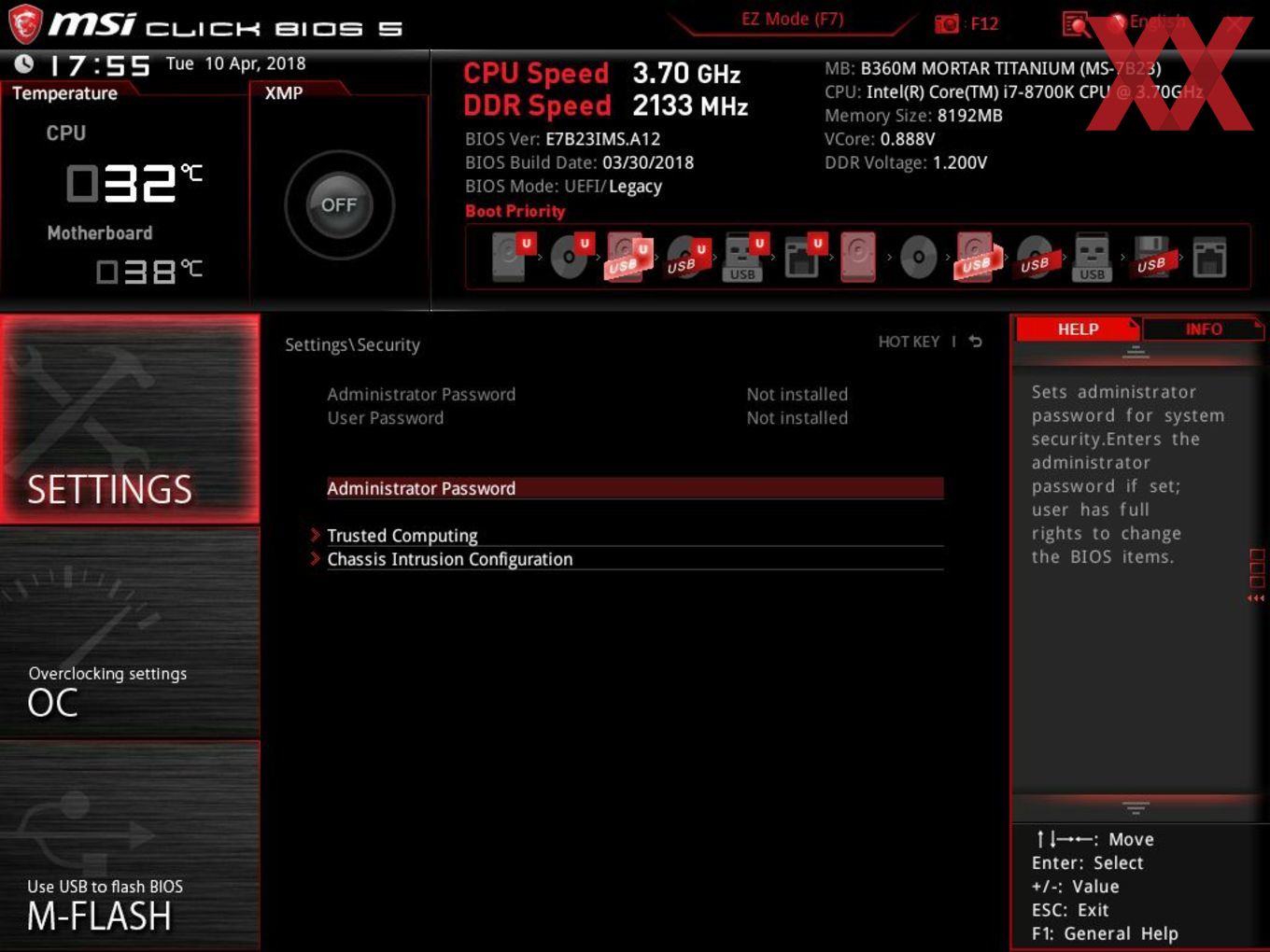Click the VCore 0.888V reading
Screen dimensions: 1270x952
click(880, 139)
